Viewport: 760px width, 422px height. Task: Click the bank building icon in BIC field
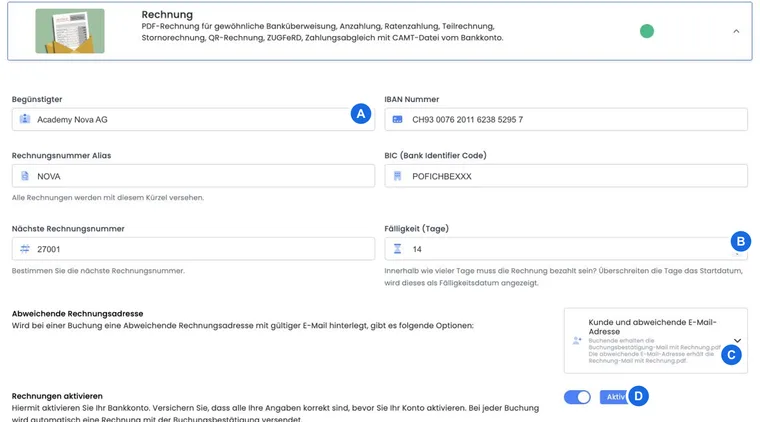(397, 176)
